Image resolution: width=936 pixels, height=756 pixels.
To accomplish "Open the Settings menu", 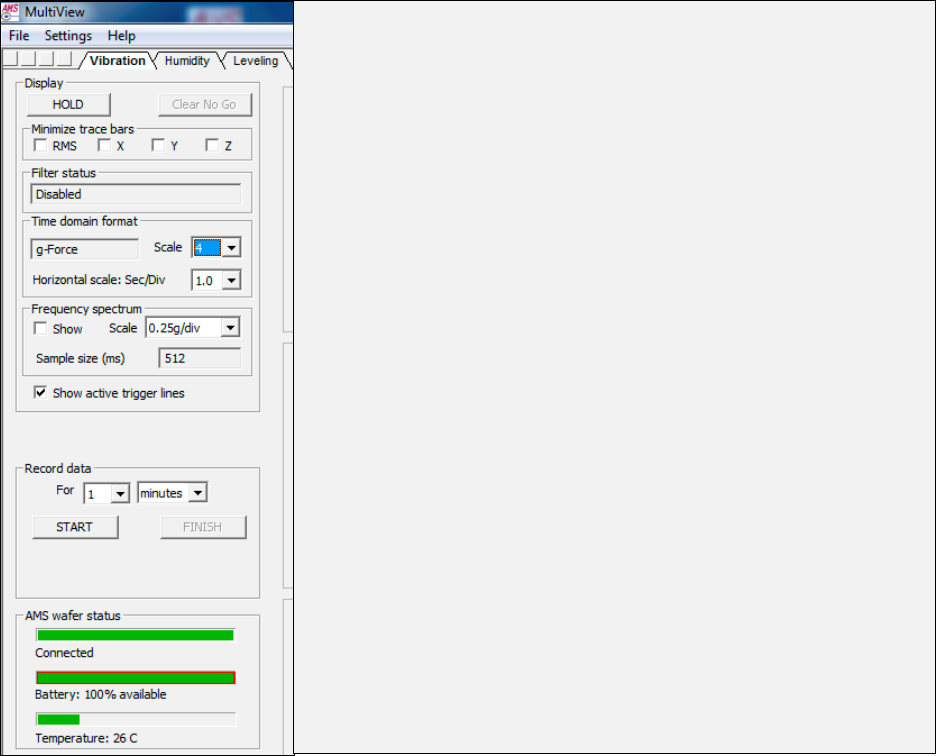I will point(68,36).
